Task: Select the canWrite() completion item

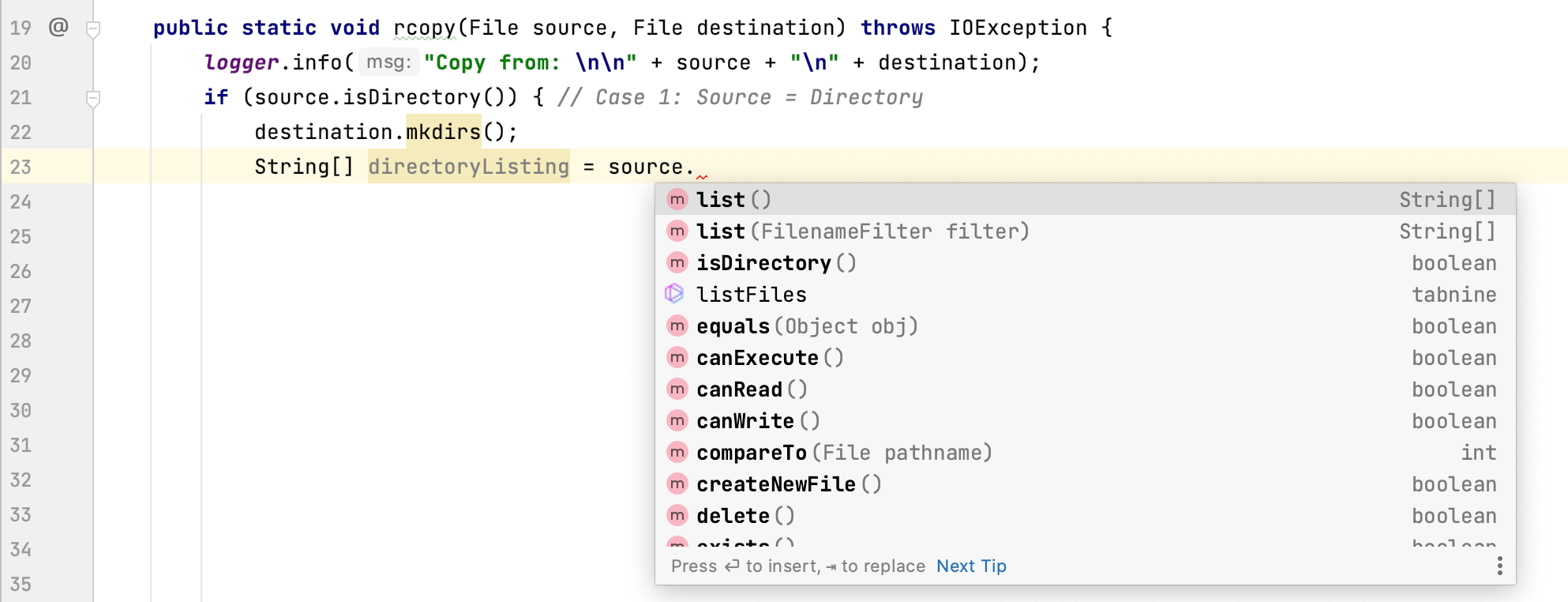Action: pyautogui.click(x=757, y=421)
